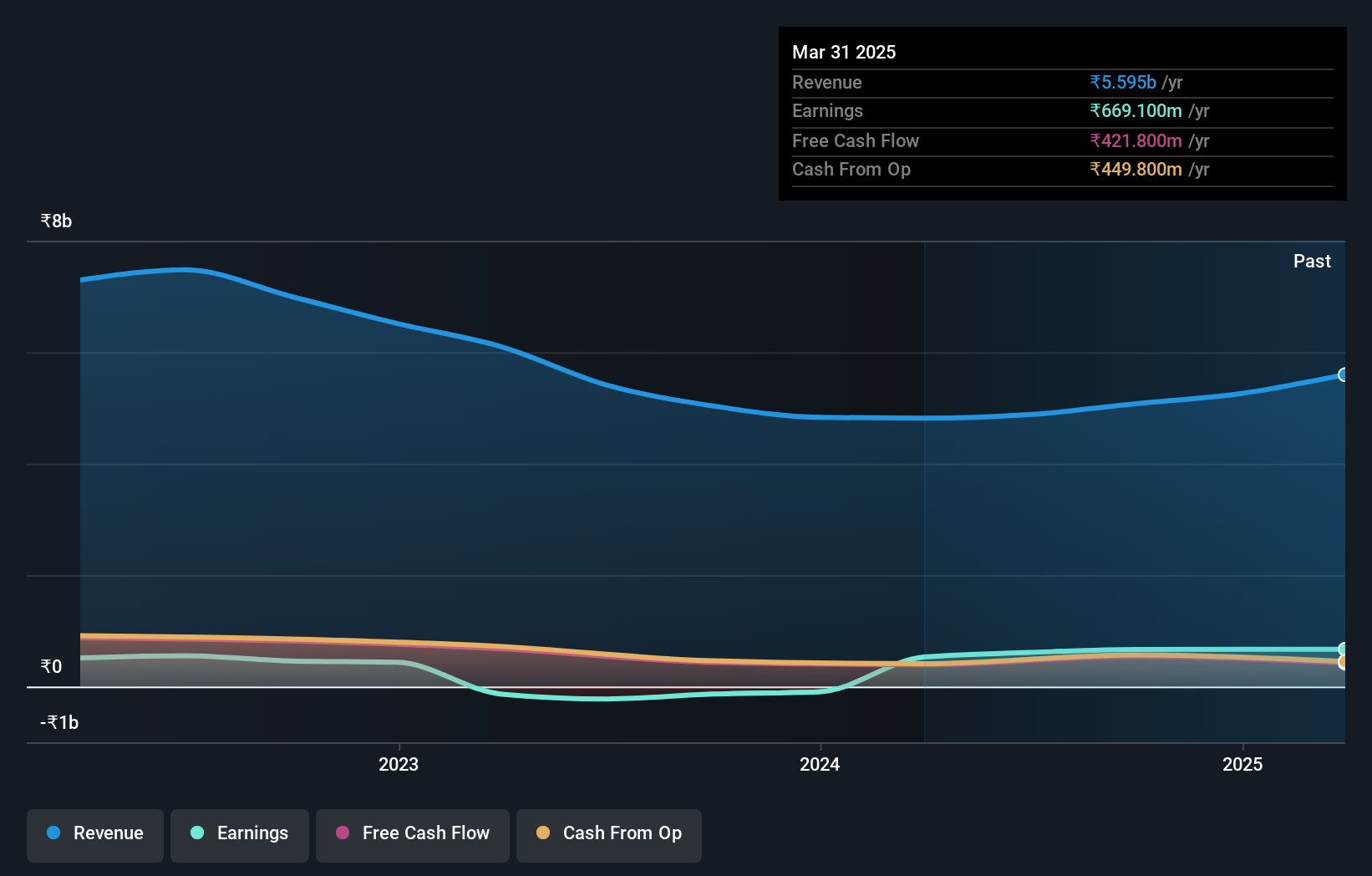Click the pink Free Cash Flow legend dot
Viewport: 1372px width, 876px height.
(x=343, y=833)
